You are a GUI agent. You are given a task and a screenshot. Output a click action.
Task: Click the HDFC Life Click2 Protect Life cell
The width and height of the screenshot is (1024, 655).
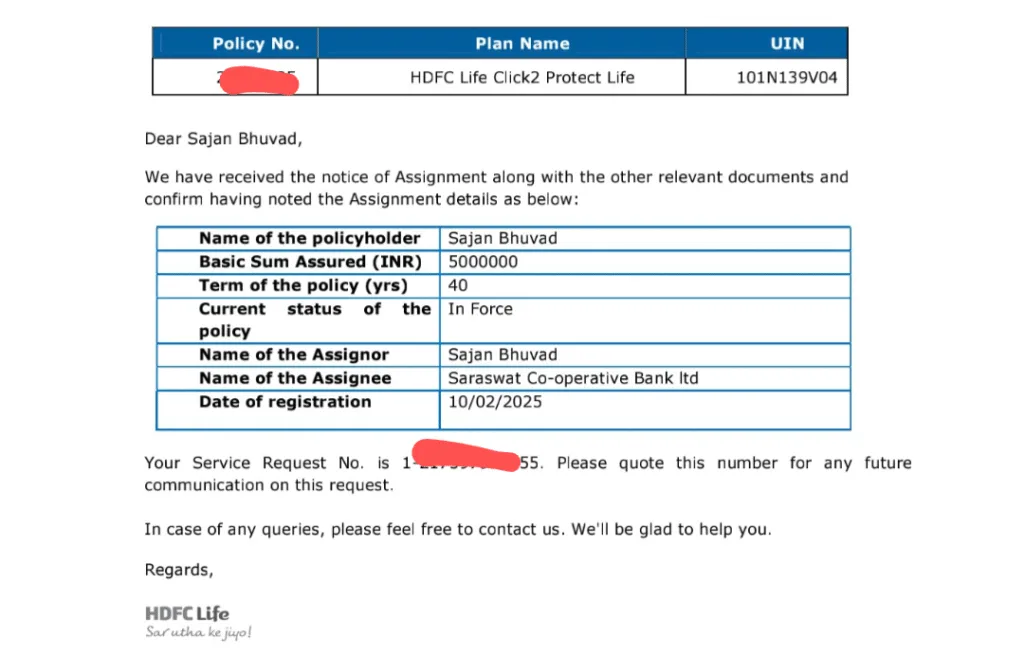[x=522, y=78]
